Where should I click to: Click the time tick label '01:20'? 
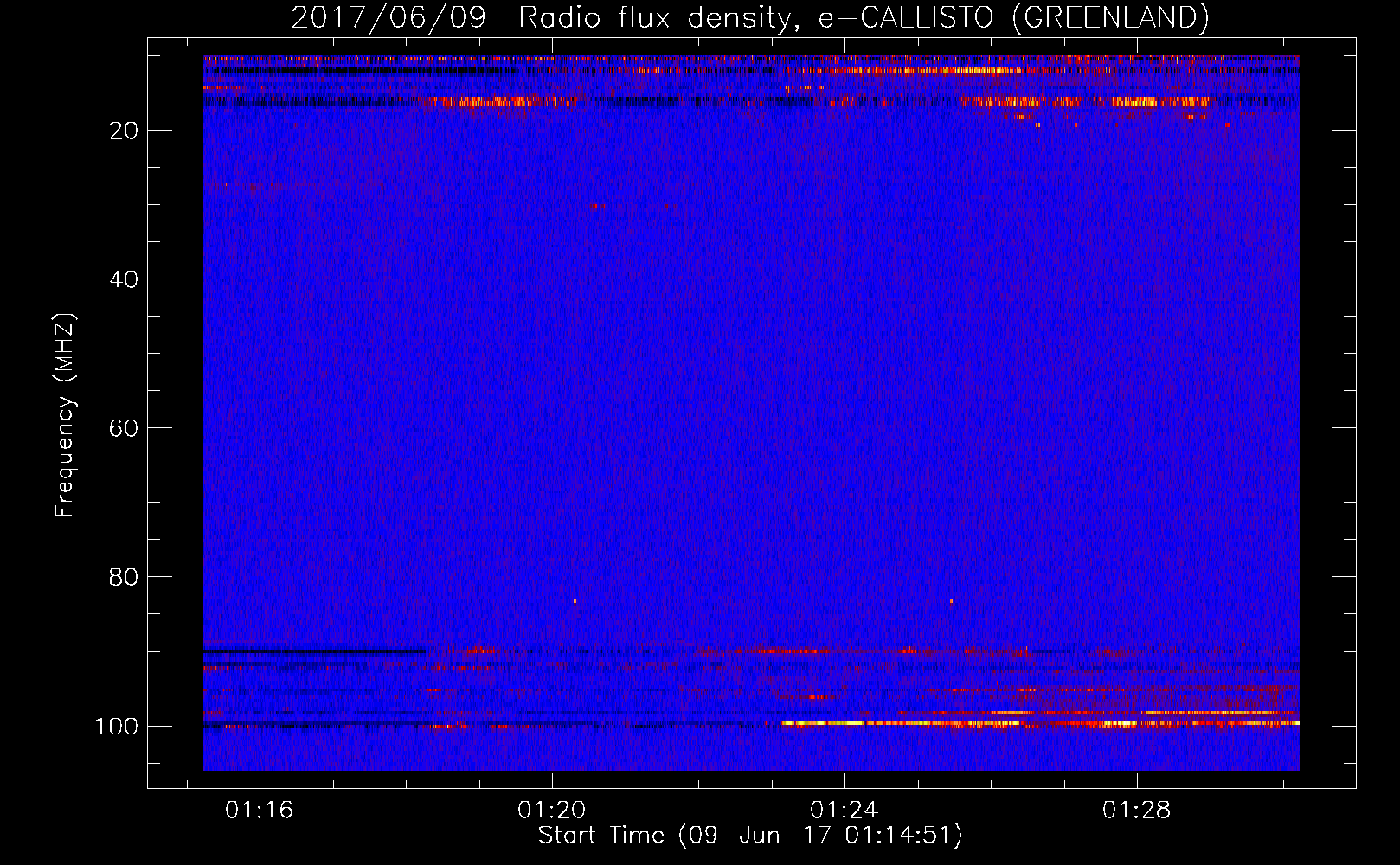click(x=552, y=811)
